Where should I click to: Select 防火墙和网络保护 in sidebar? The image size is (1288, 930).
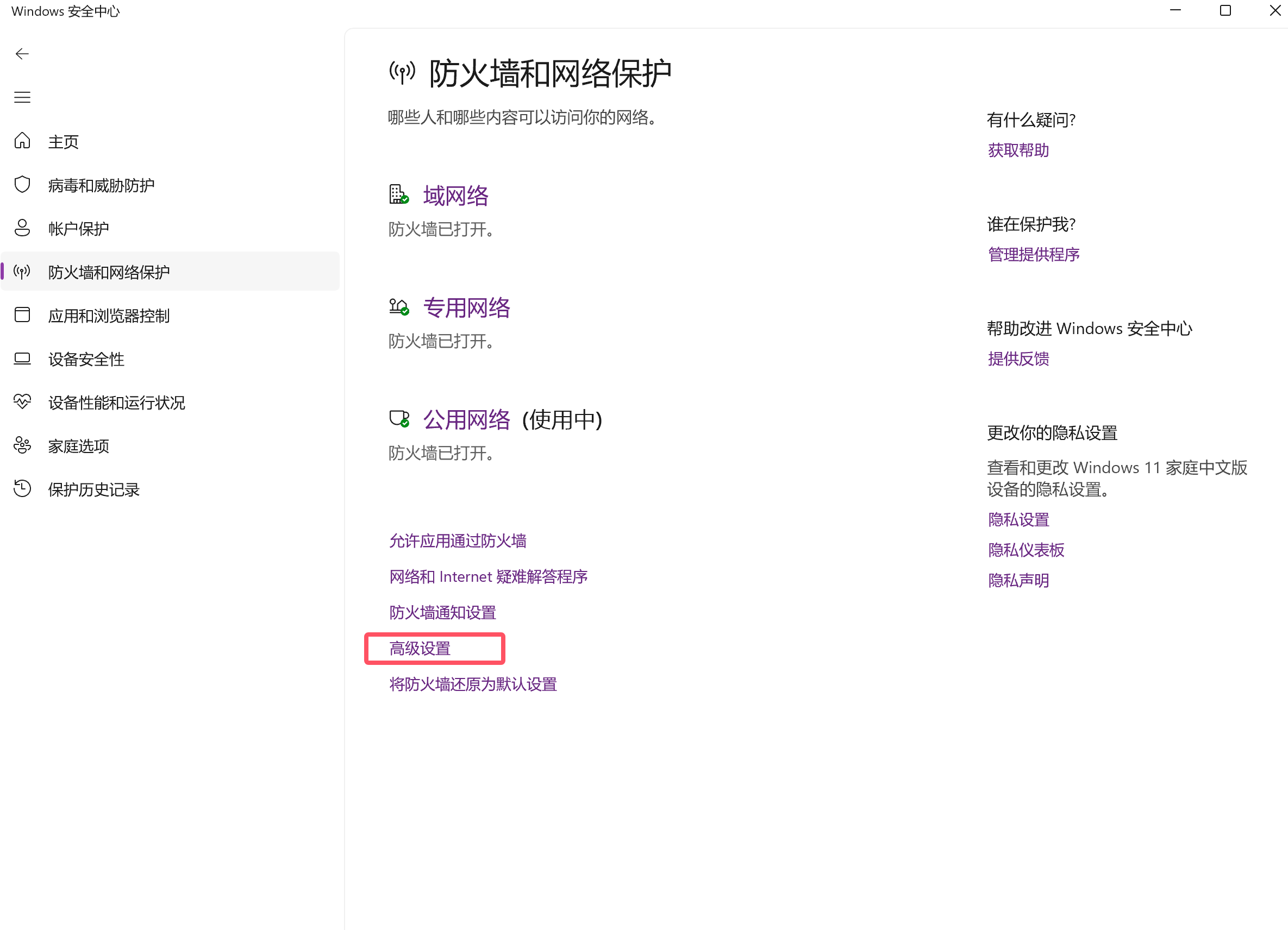[109, 272]
